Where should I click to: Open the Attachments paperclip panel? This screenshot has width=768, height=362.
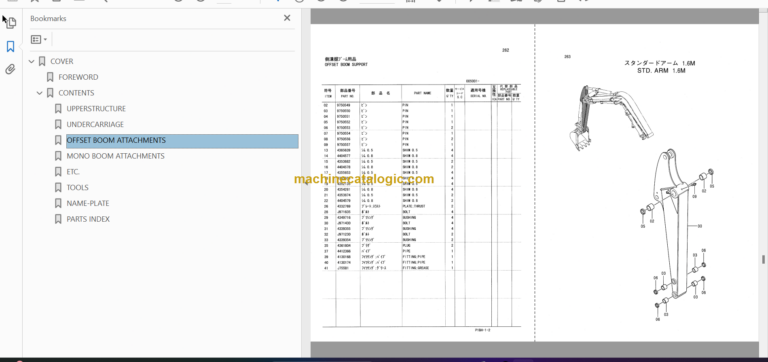tap(10, 69)
